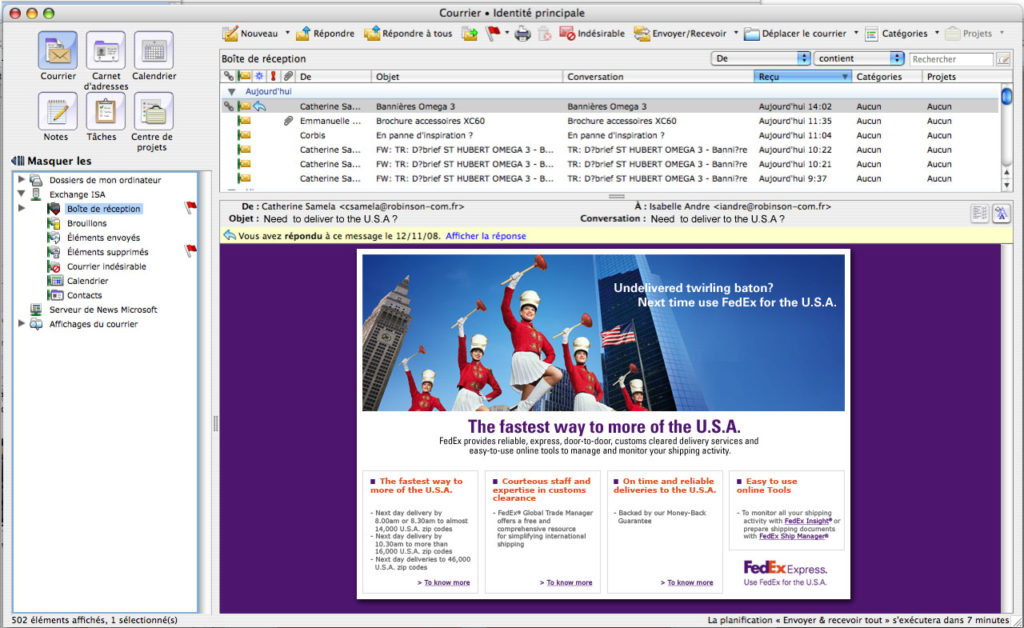Open the Brouillons folder
Screen dimensions: 1024x628
86,223
